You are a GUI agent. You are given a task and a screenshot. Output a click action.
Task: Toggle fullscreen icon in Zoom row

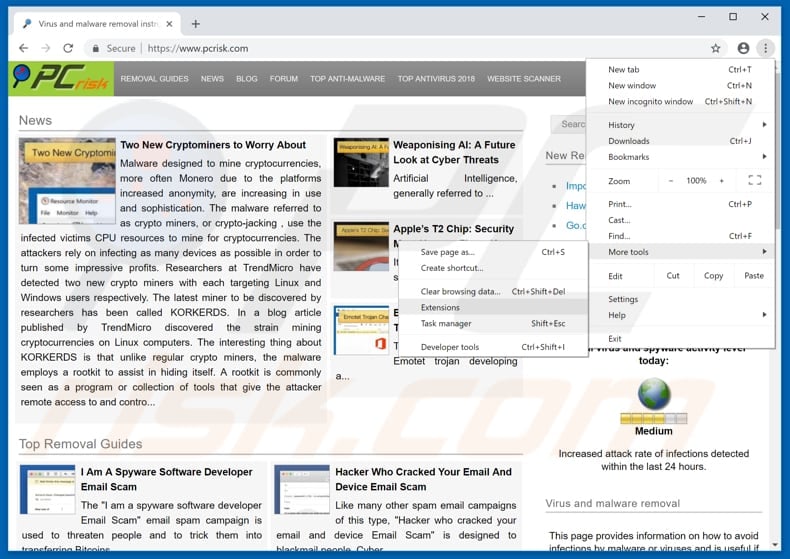click(x=754, y=180)
